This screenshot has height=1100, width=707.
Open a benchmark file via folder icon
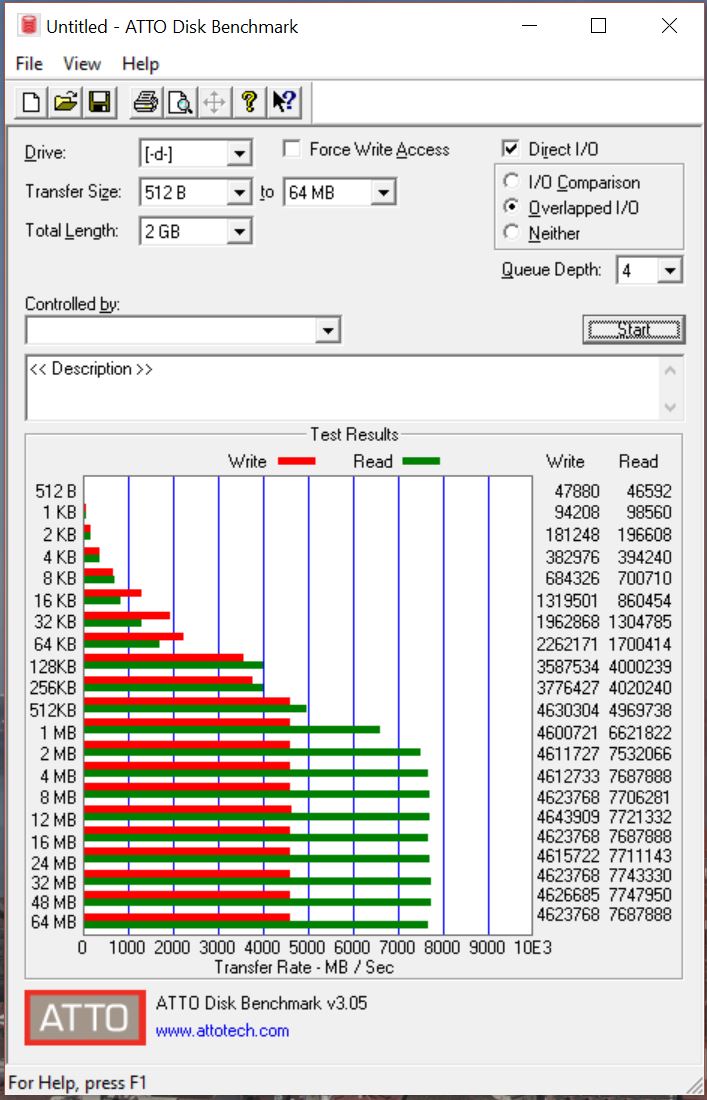(65, 101)
